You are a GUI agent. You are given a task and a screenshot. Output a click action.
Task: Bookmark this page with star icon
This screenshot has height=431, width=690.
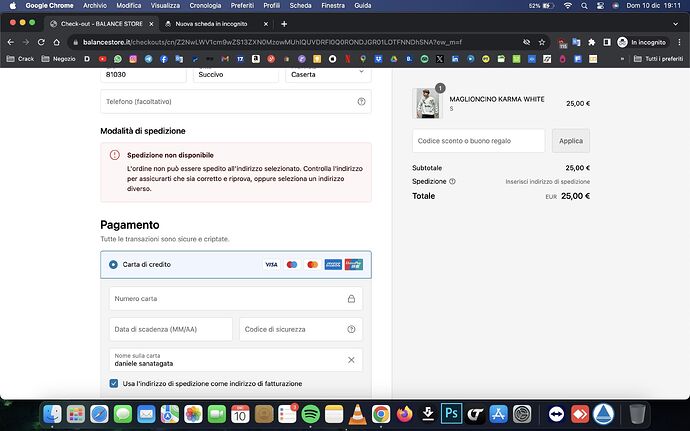pos(542,42)
